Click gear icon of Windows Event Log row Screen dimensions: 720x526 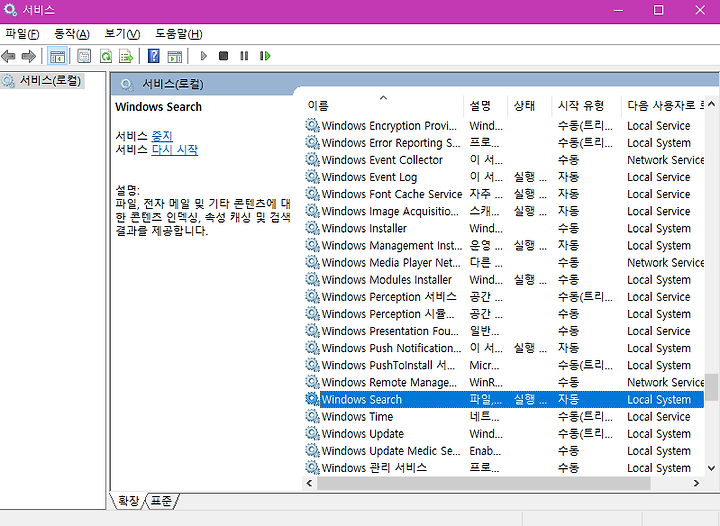(312, 177)
